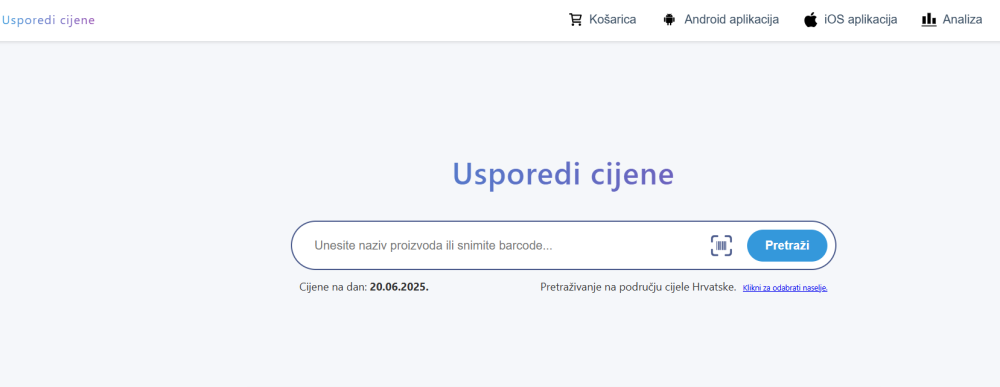The height and width of the screenshot is (387, 1000).
Task: Go to the Analiza page
Action: tap(952, 20)
